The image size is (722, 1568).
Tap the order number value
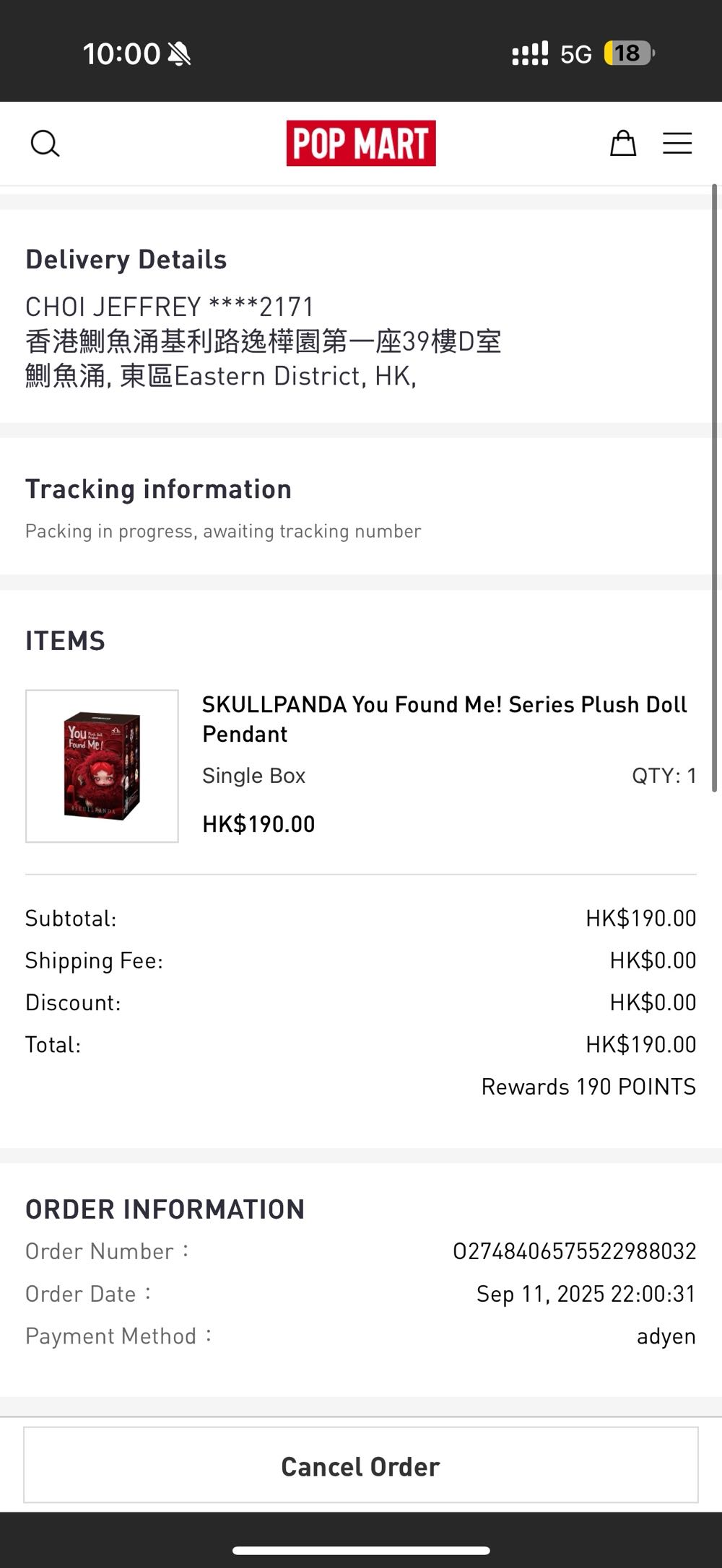(574, 1251)
